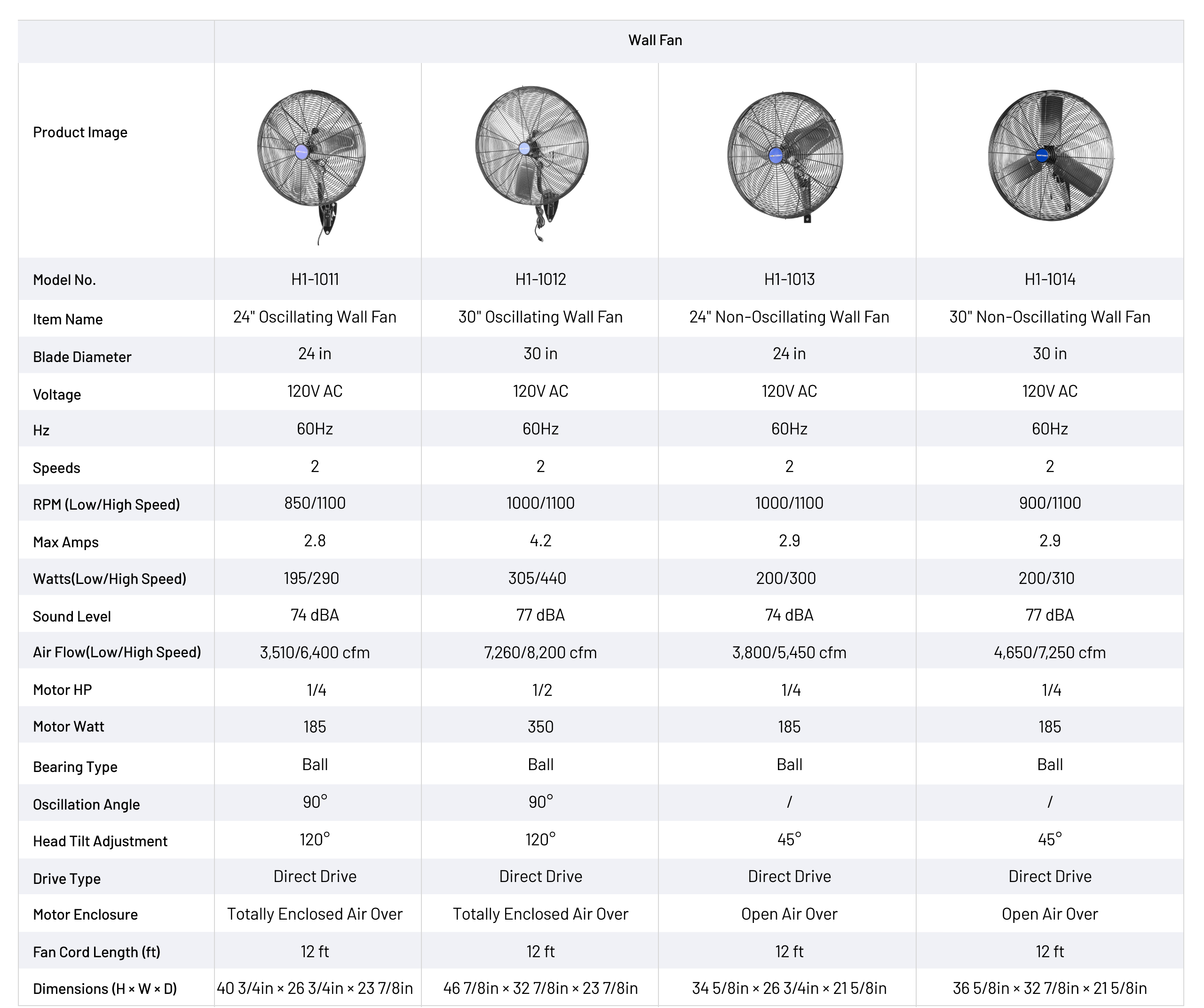Screen dimensions: 1204x1008
Task: Open the H1-1013 non-oscillating fan image
Action: [786, 156]
